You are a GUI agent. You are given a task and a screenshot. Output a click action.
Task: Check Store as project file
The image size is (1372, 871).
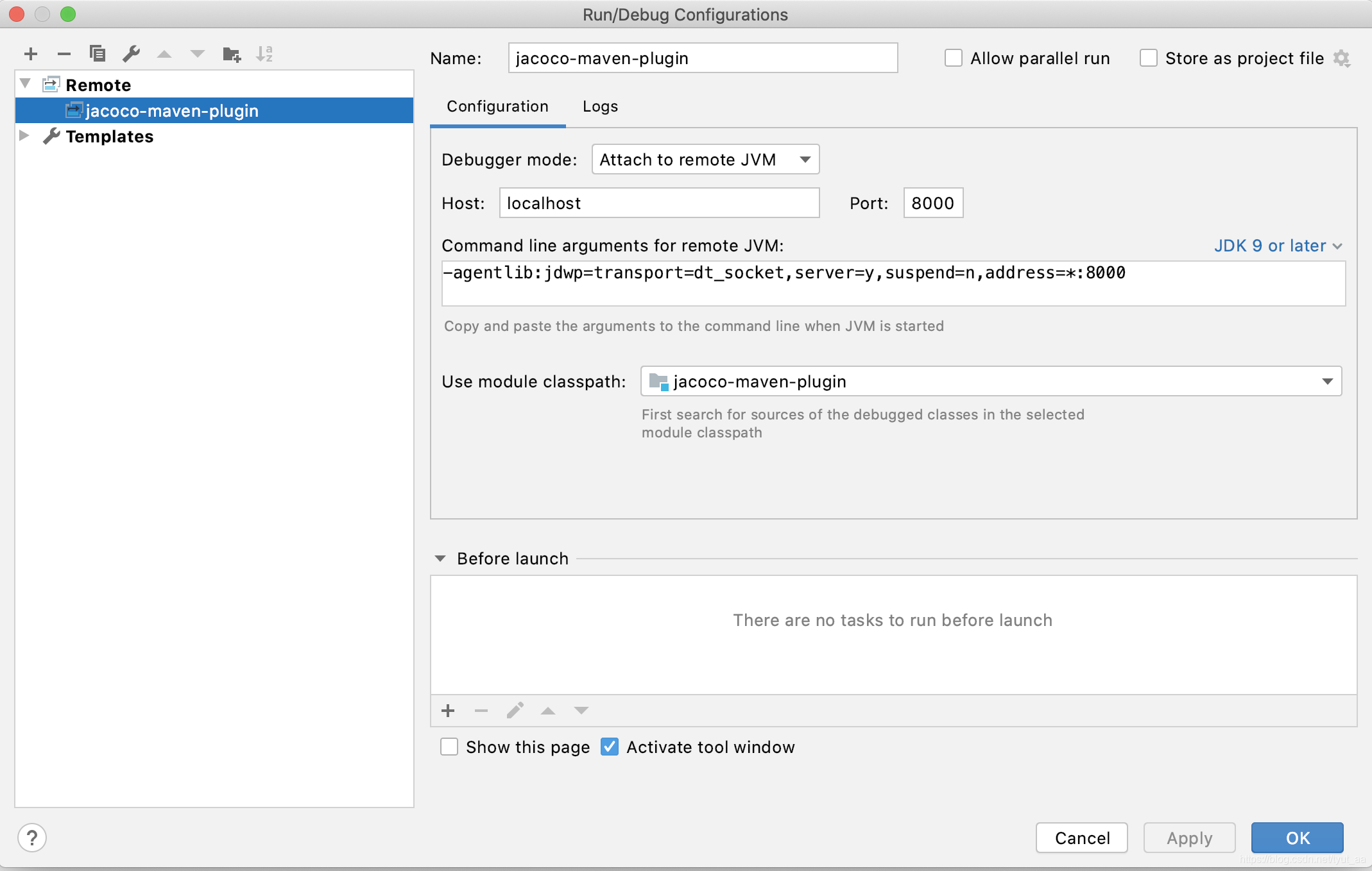[1149, 58]
